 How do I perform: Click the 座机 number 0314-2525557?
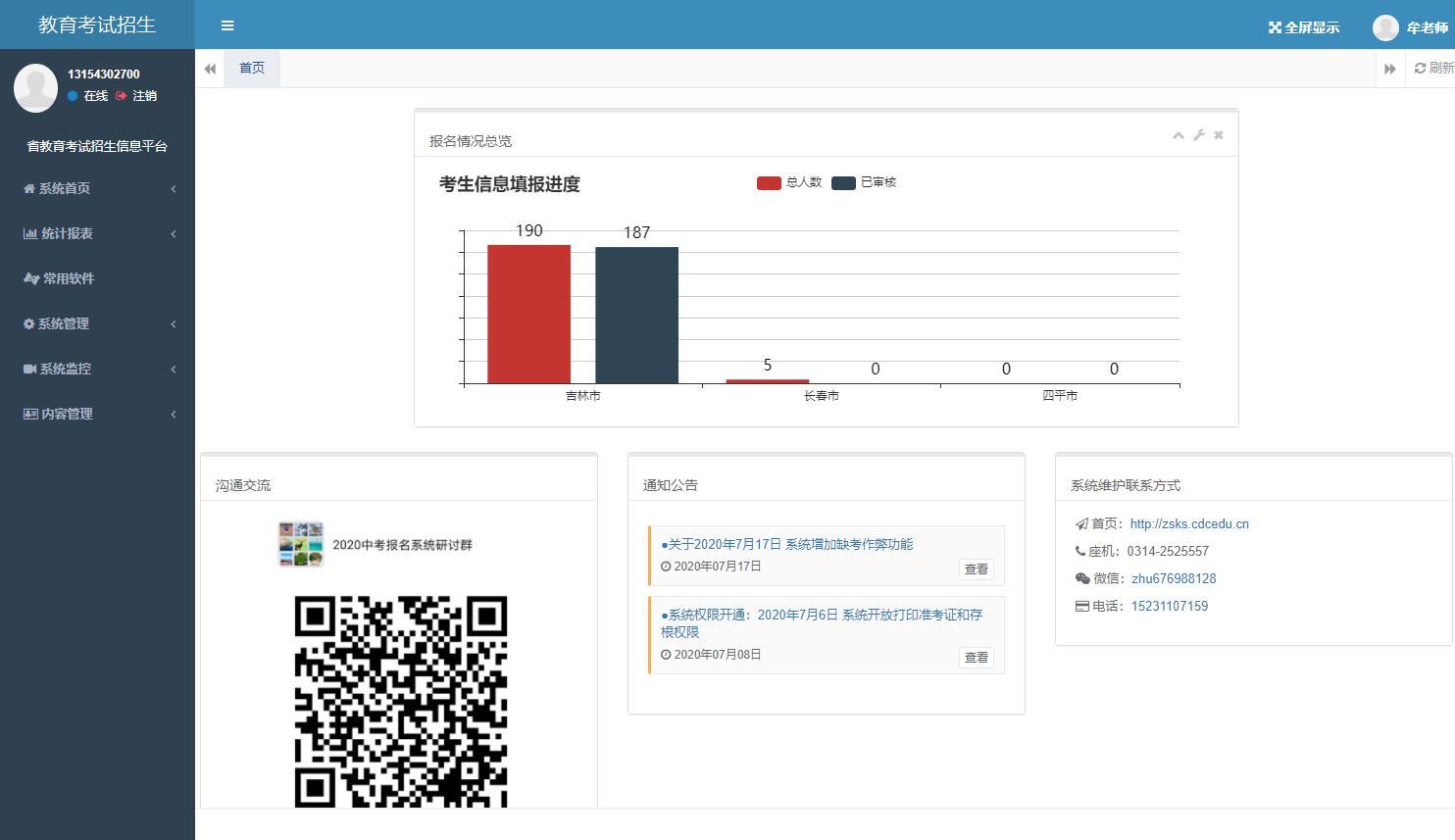tap(1168, 552)
